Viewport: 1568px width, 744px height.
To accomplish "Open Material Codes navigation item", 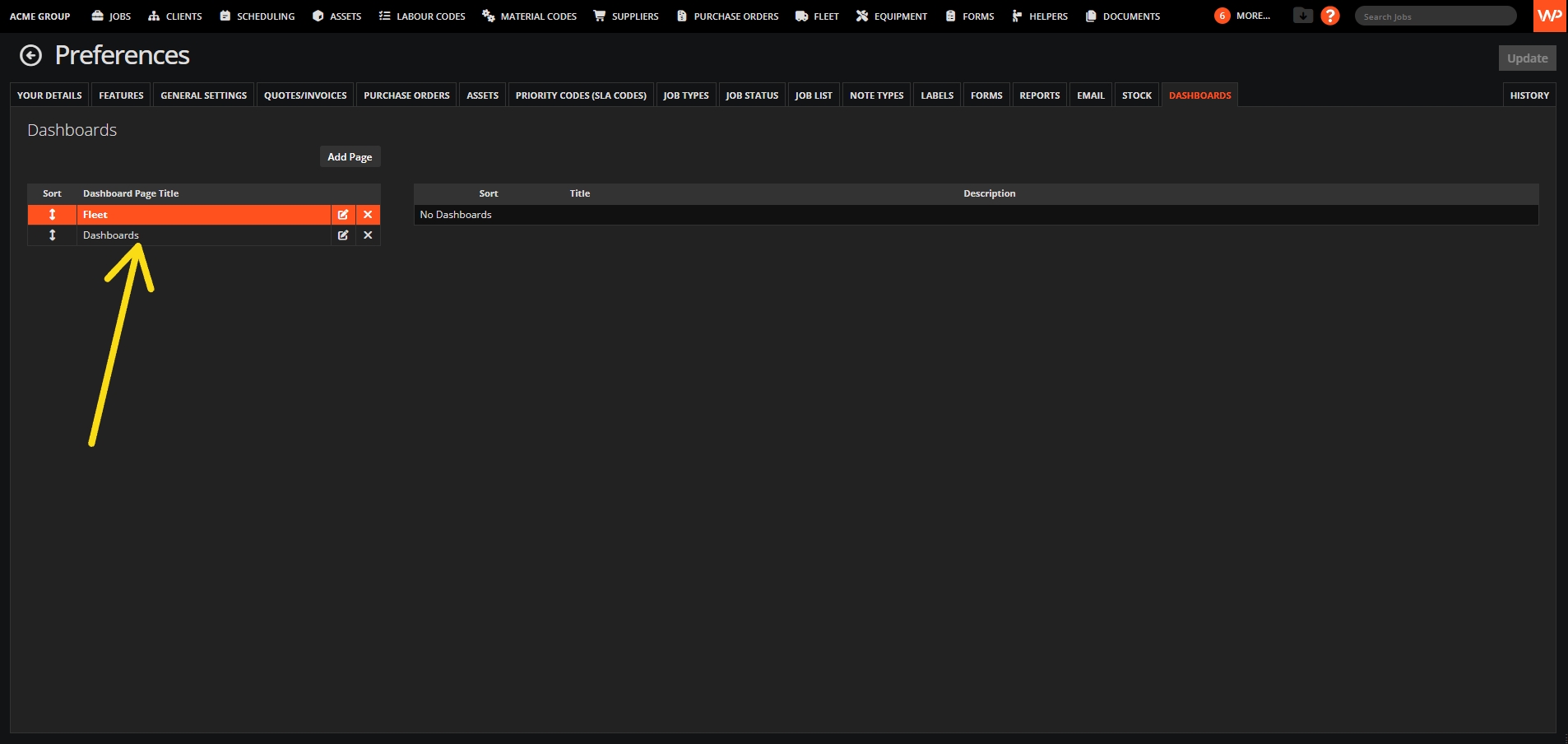I will click(530, 16).
